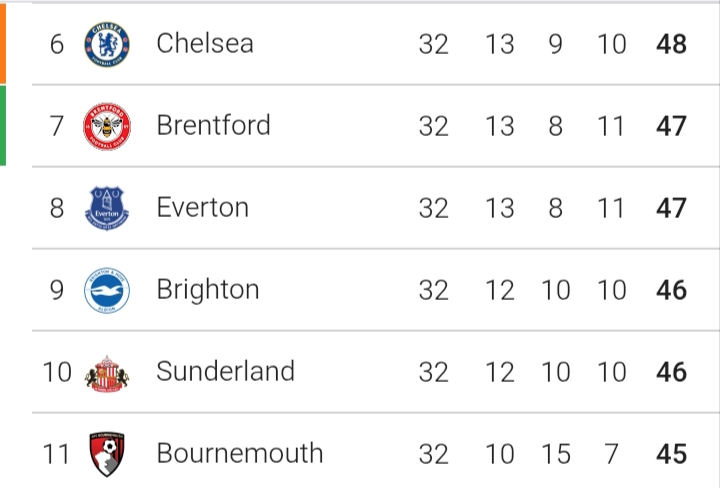Open the Brentford team link
The width and height of the screenshot is (720, 488).
(x=213, y=125)
